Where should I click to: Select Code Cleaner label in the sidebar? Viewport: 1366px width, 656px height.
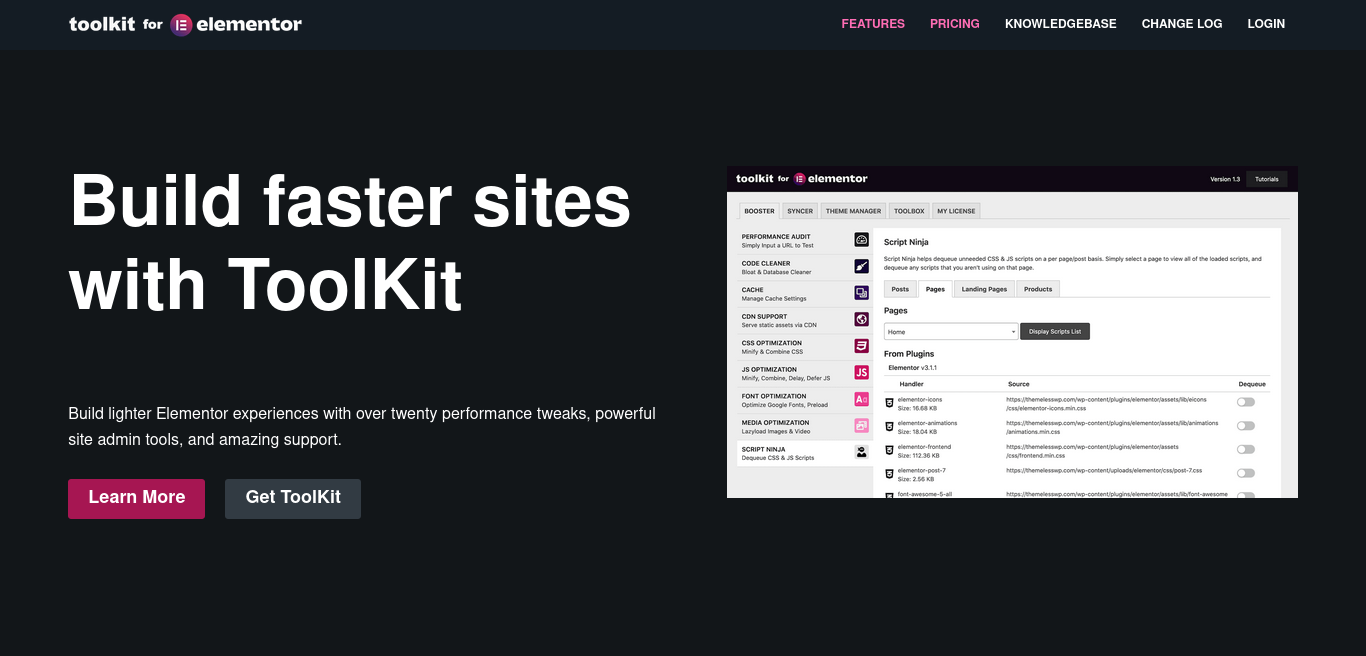click(766, 264)
